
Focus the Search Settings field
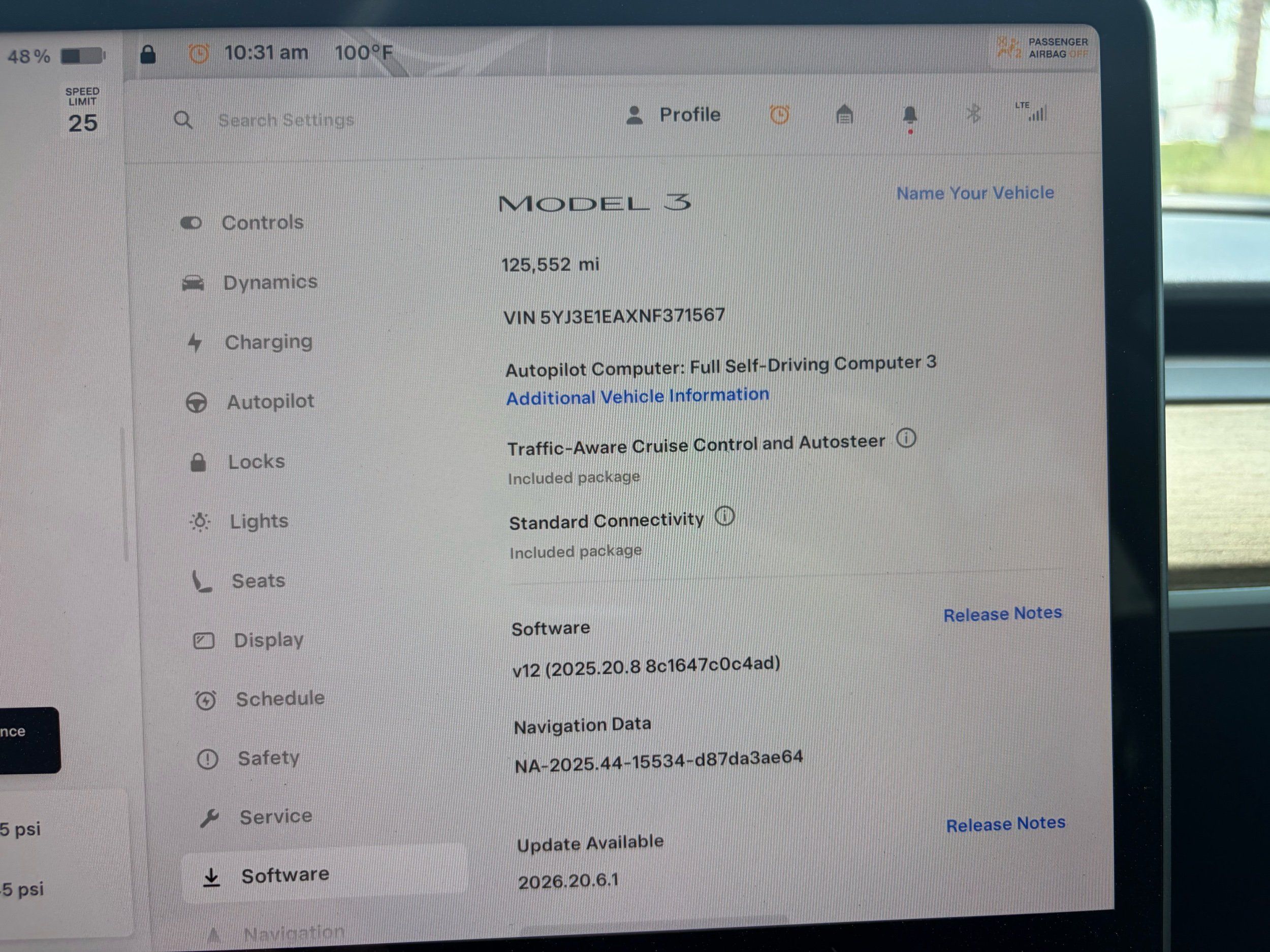click(286, 120)
